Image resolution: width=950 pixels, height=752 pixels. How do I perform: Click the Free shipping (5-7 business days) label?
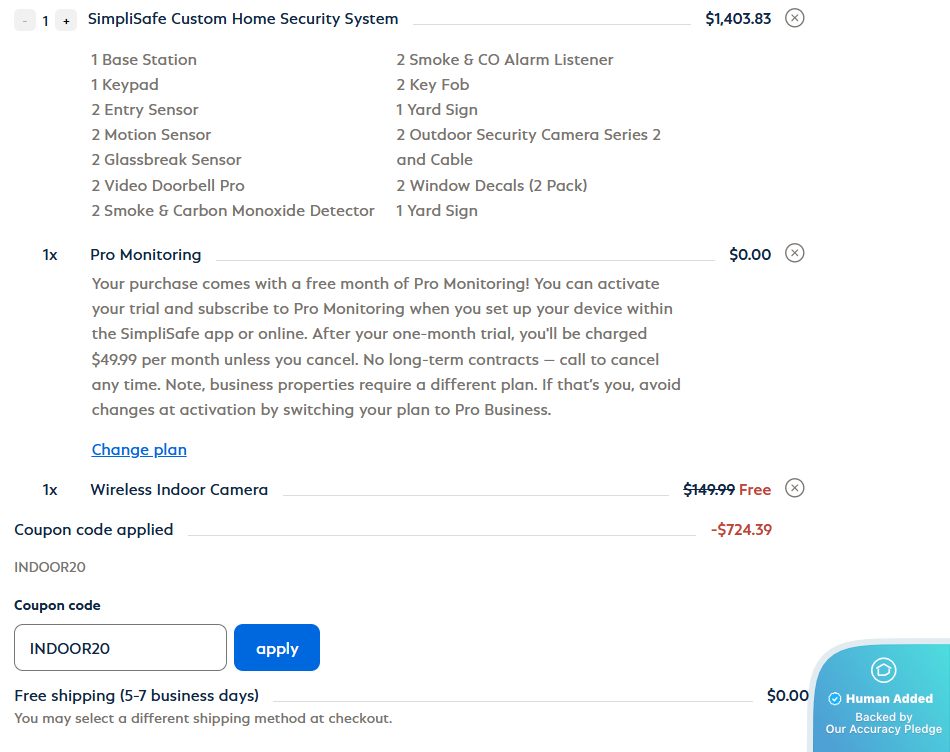137,695
